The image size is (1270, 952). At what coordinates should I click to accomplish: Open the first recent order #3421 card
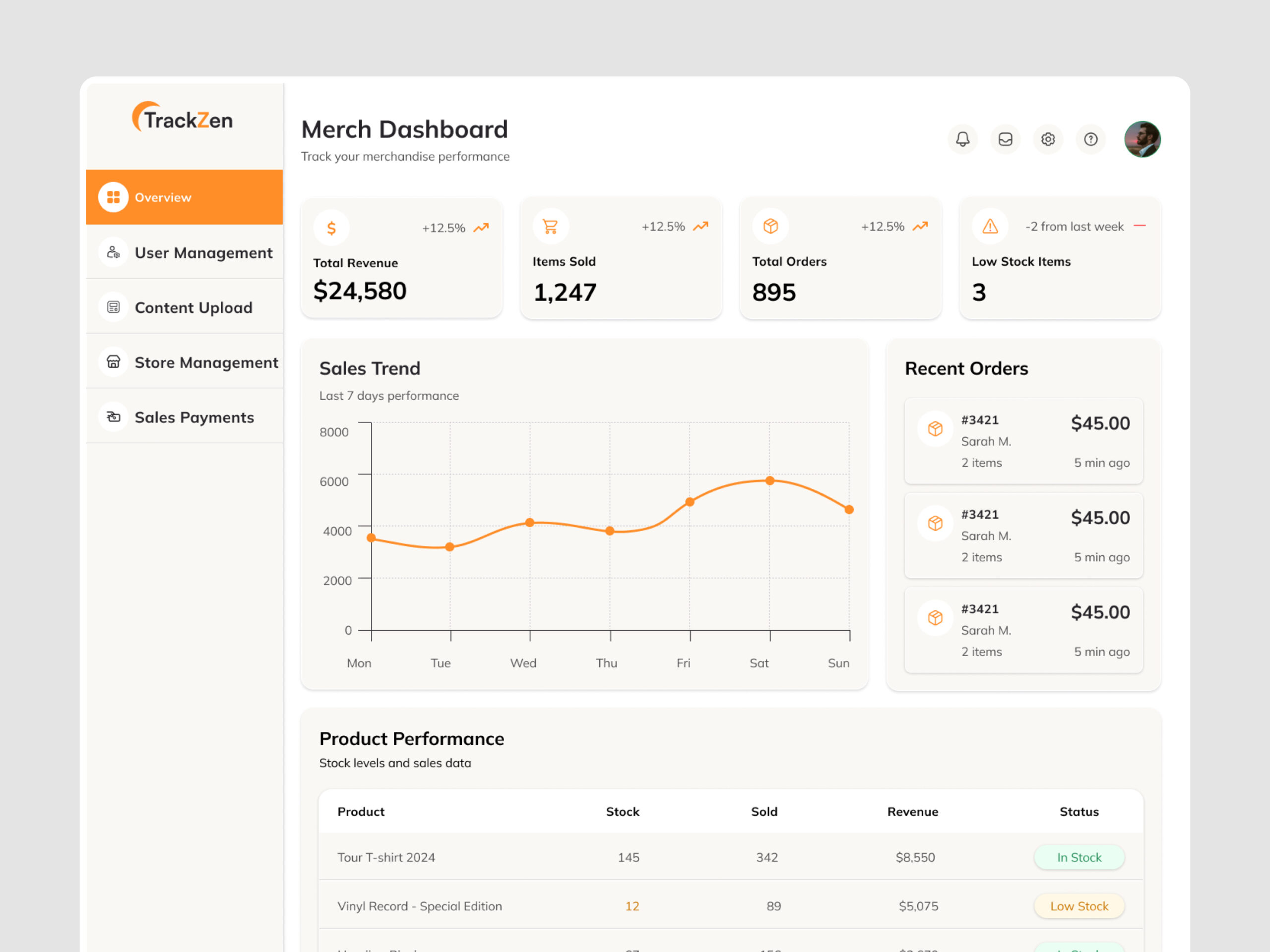pyautogui.click(x=1023, y=441)
